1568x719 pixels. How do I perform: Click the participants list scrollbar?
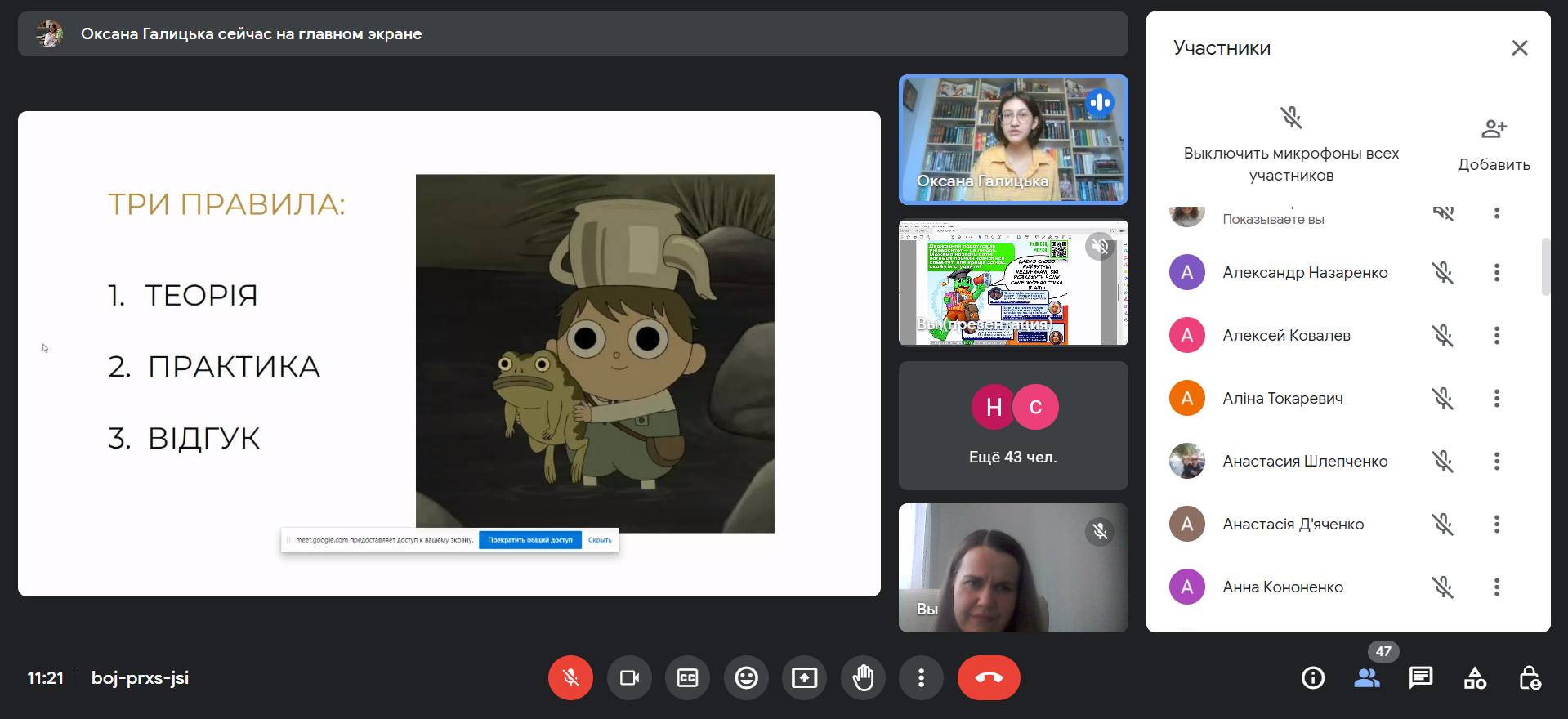point(1545,266)
